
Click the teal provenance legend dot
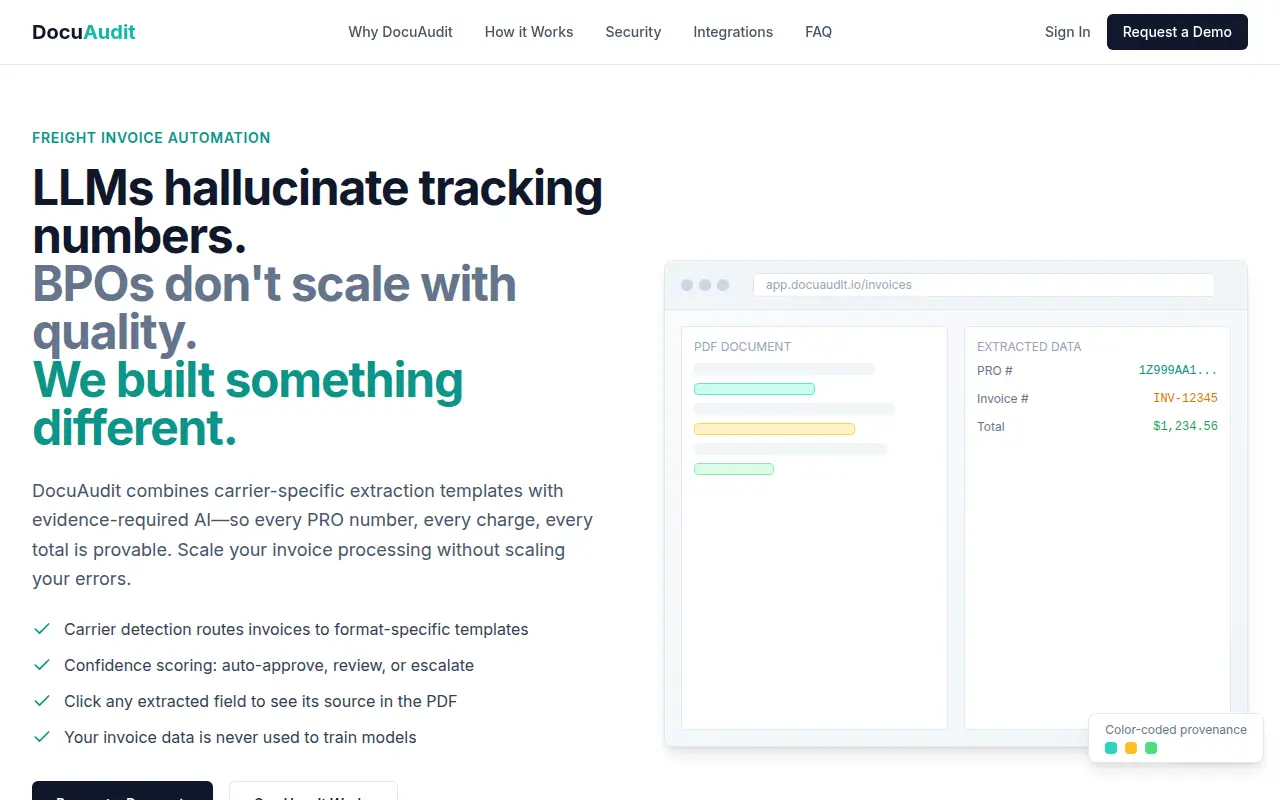pos(1111,748)
